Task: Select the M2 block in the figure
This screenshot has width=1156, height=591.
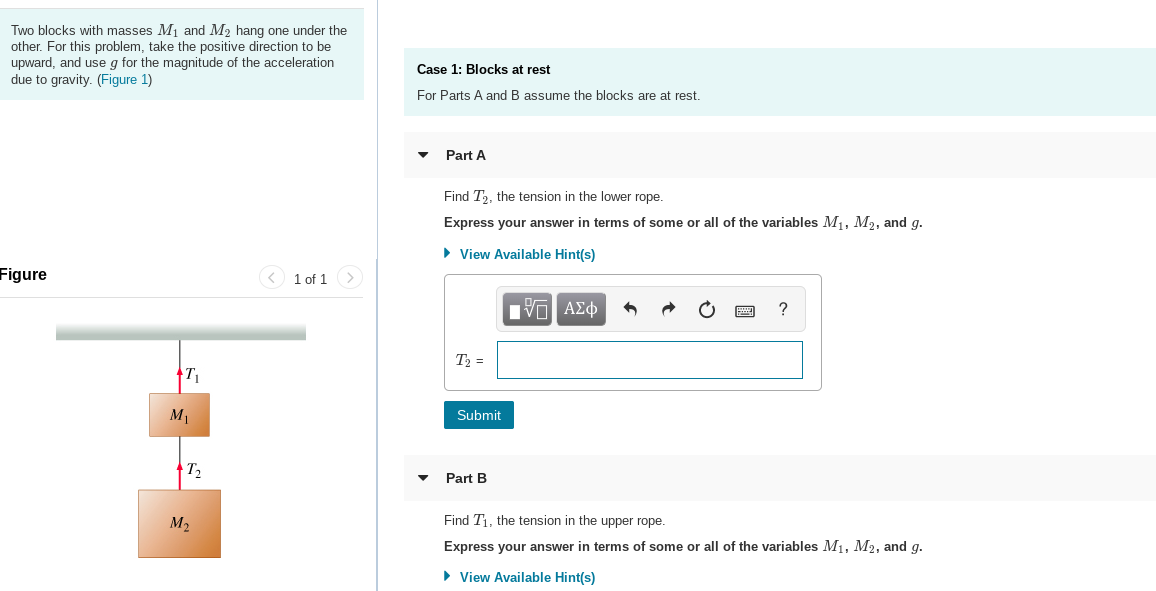Action: (179, 523)
